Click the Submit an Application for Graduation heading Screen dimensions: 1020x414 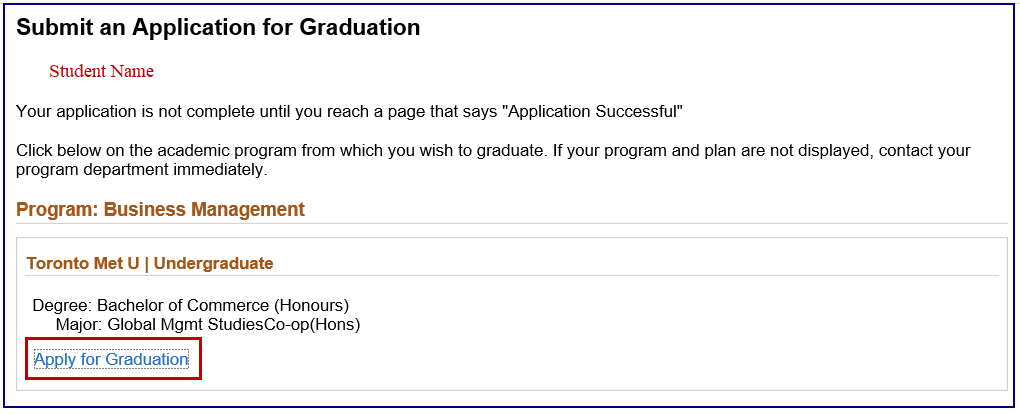(x=218, y=28)
